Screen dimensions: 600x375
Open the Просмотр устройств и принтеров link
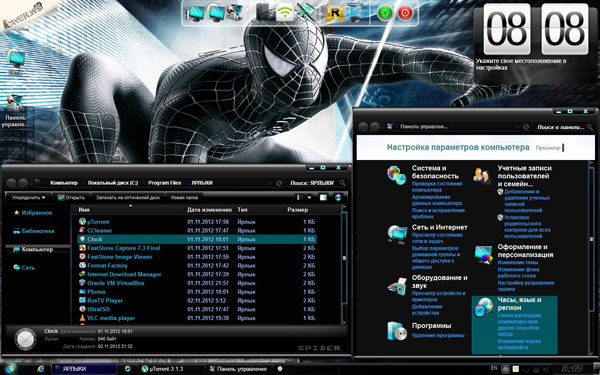(438, 297)
